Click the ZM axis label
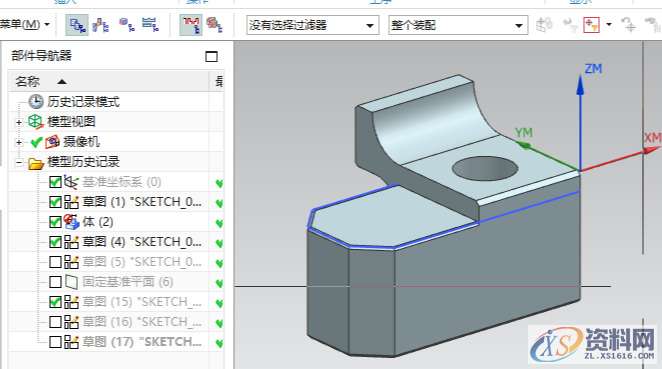This screenshot has height=369, width=662. 593,68
